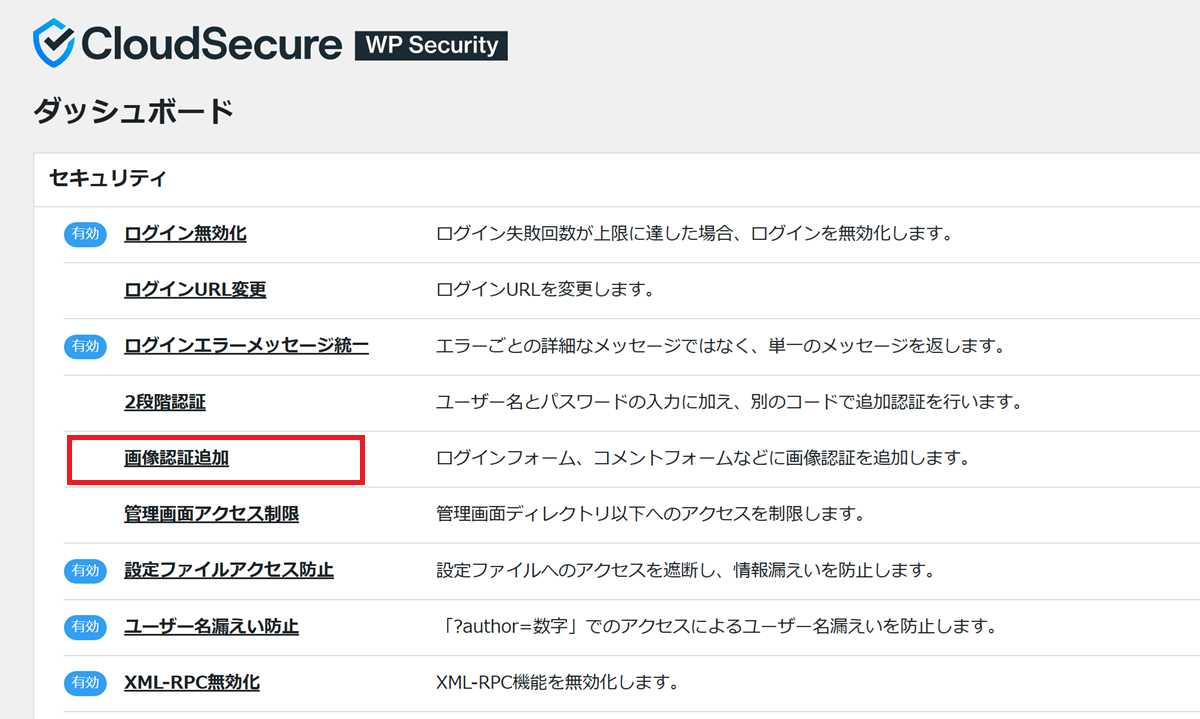This screenshot has width=1200, height=719.
Task: Open the ログインURL変更 settings link
Action: (x=195, y=290)
